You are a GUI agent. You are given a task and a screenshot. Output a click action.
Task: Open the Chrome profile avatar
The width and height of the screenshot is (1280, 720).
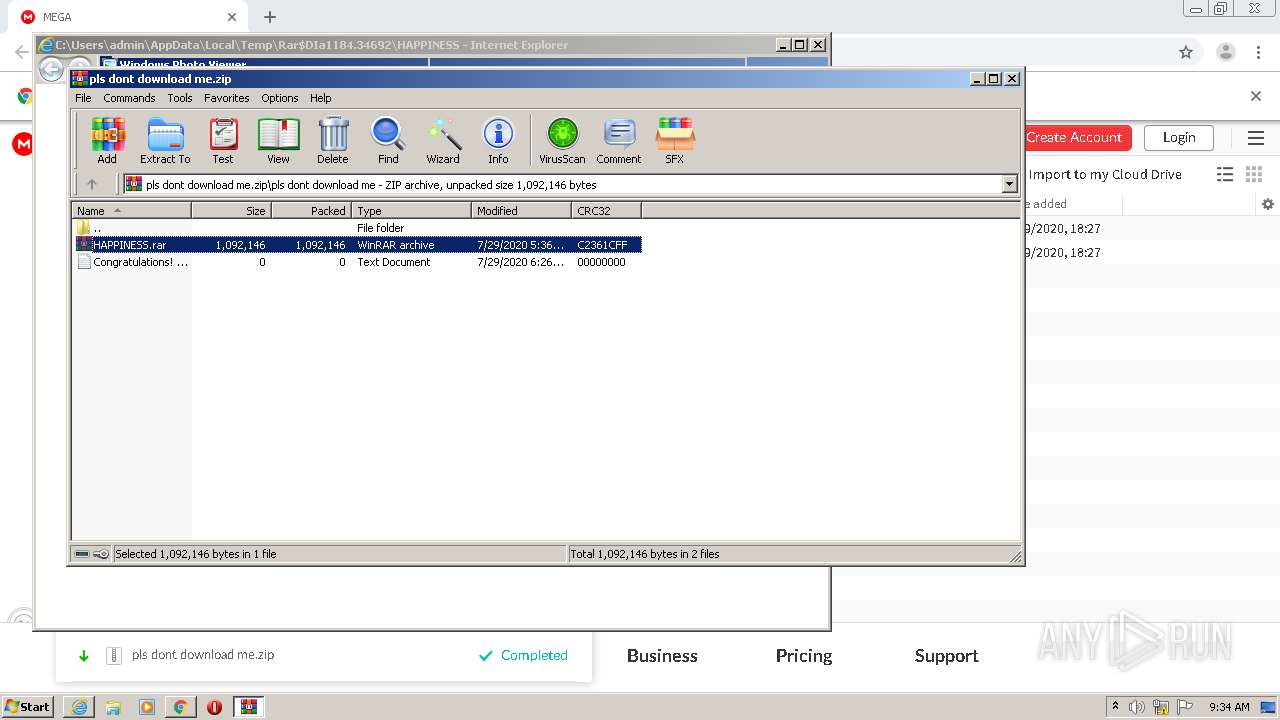tap(1226, 52)
